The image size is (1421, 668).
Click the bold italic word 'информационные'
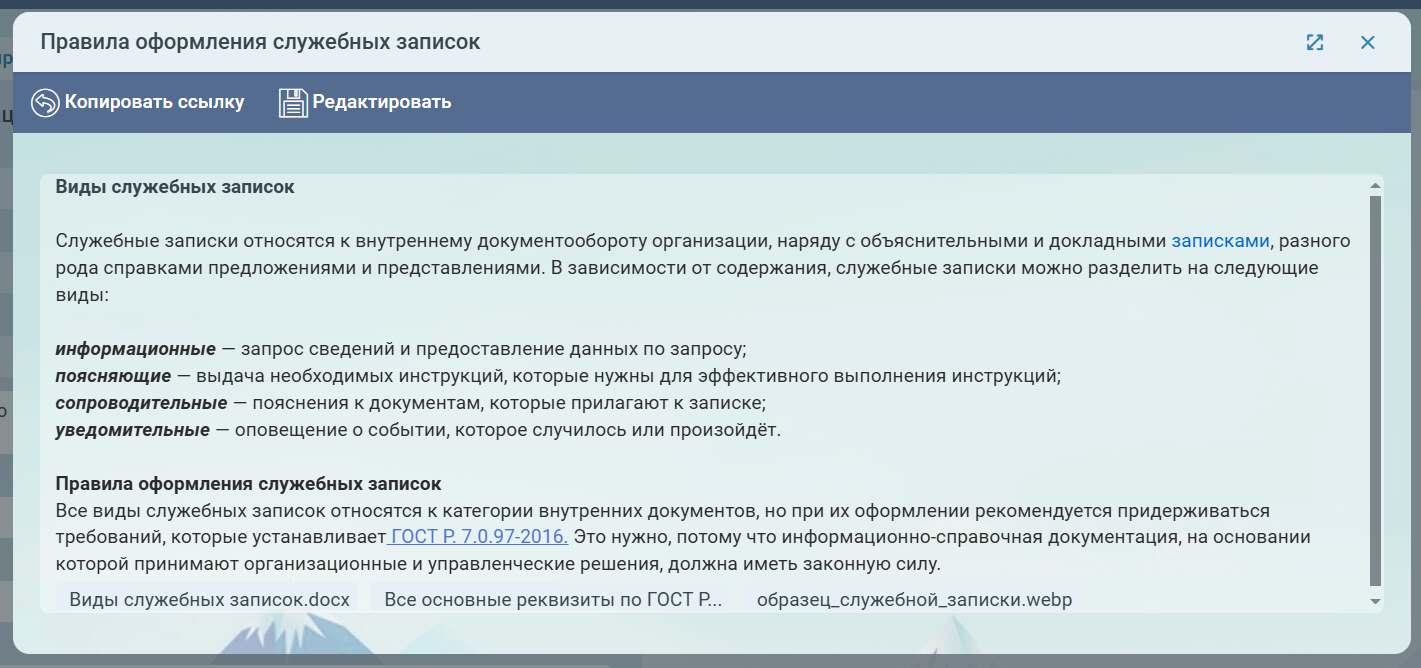[x=136, y=349]
